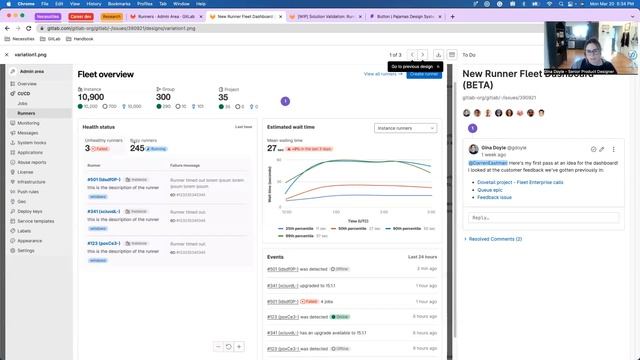Select Overview in the Admin area sidebar
This screenshot has height=360, width=640.
27,84
